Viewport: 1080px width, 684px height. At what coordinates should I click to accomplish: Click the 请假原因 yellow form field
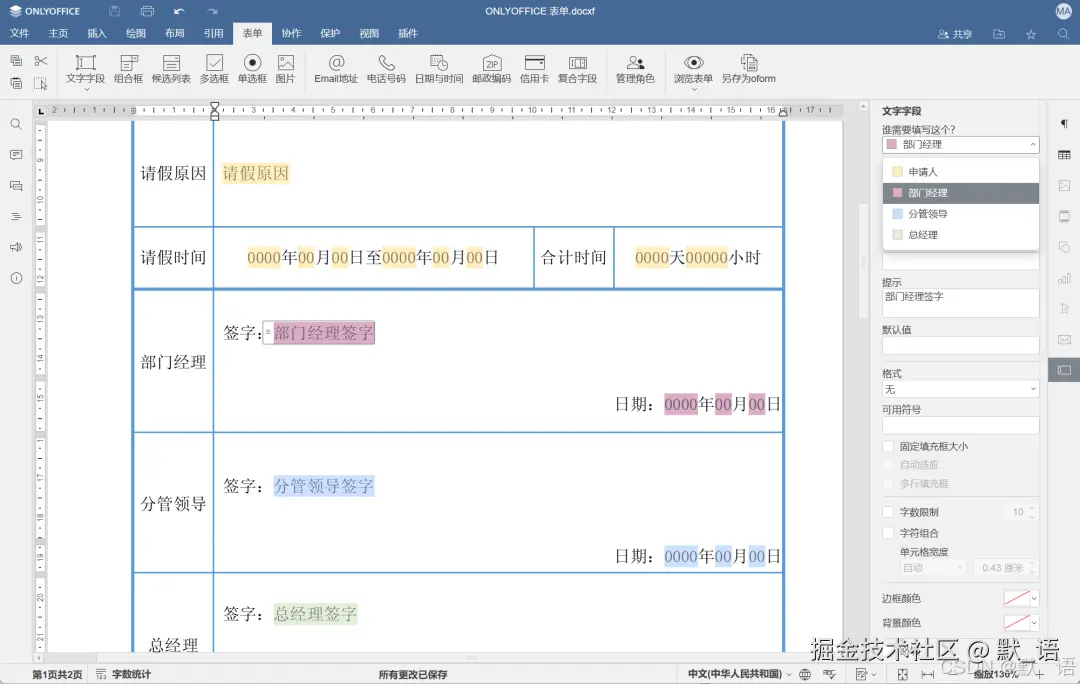pos(256,173)
